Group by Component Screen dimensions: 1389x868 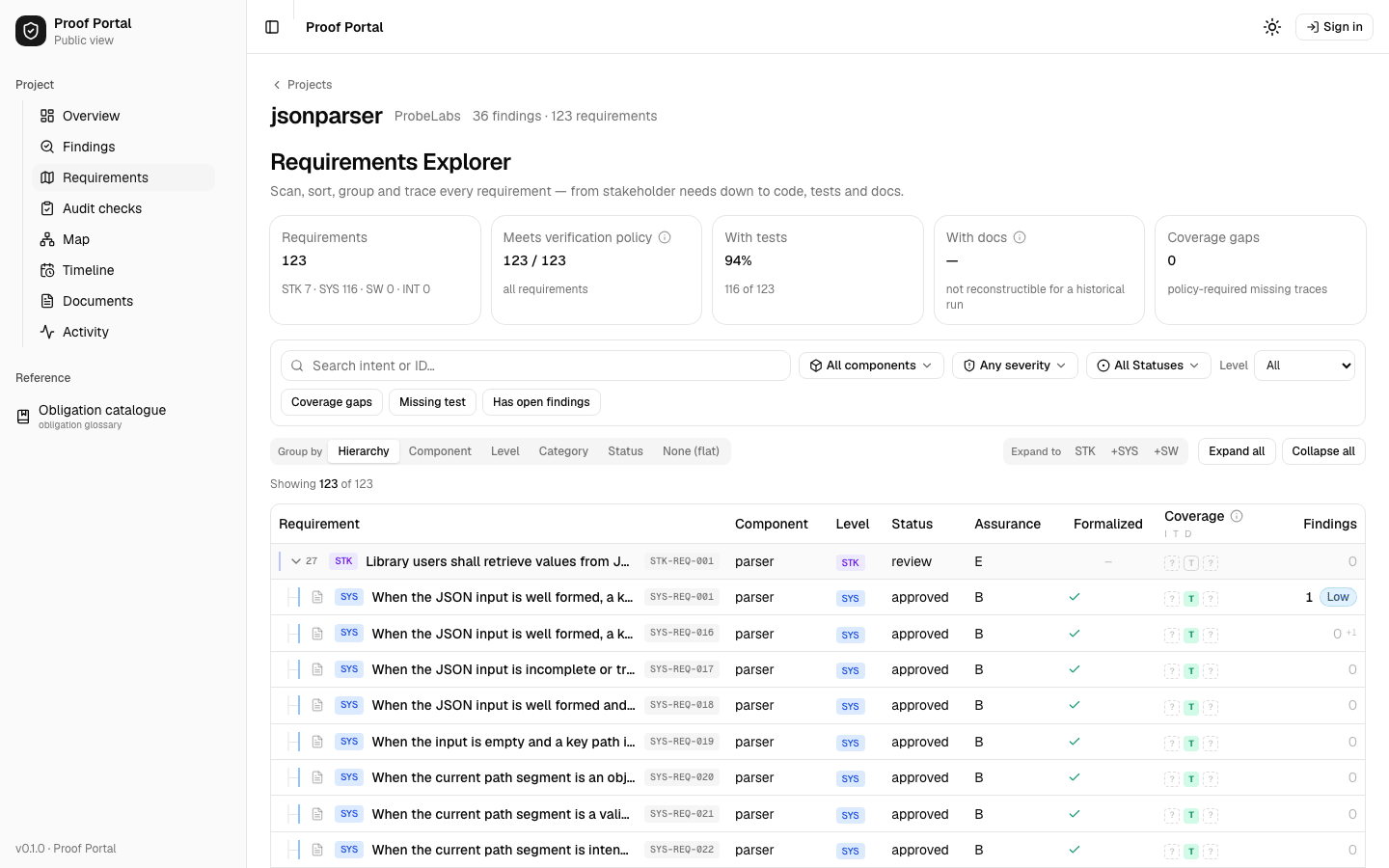(440, 451)
